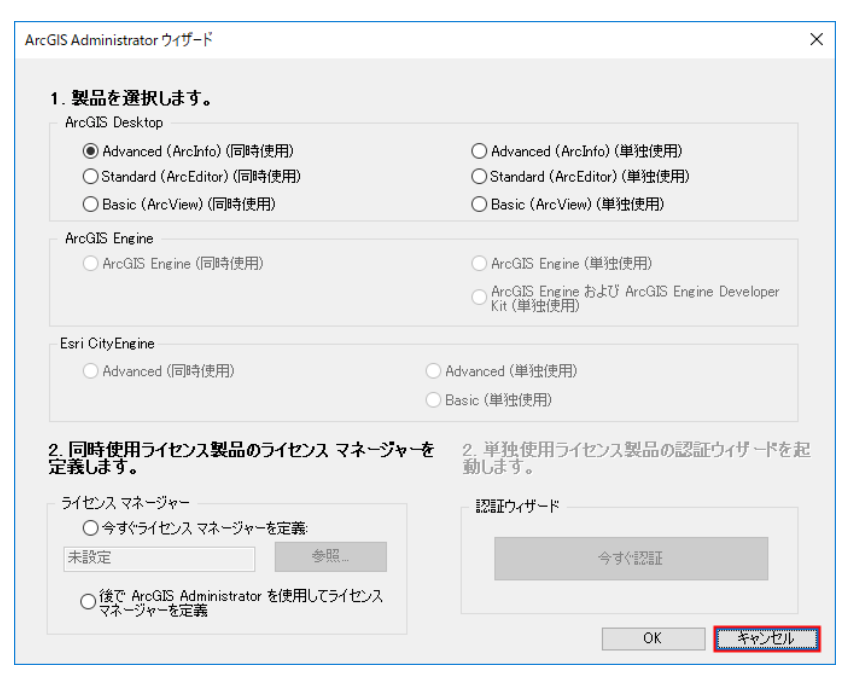Click the 参照... browse button
Screen dimensions: 852x678
click(330, 557)
